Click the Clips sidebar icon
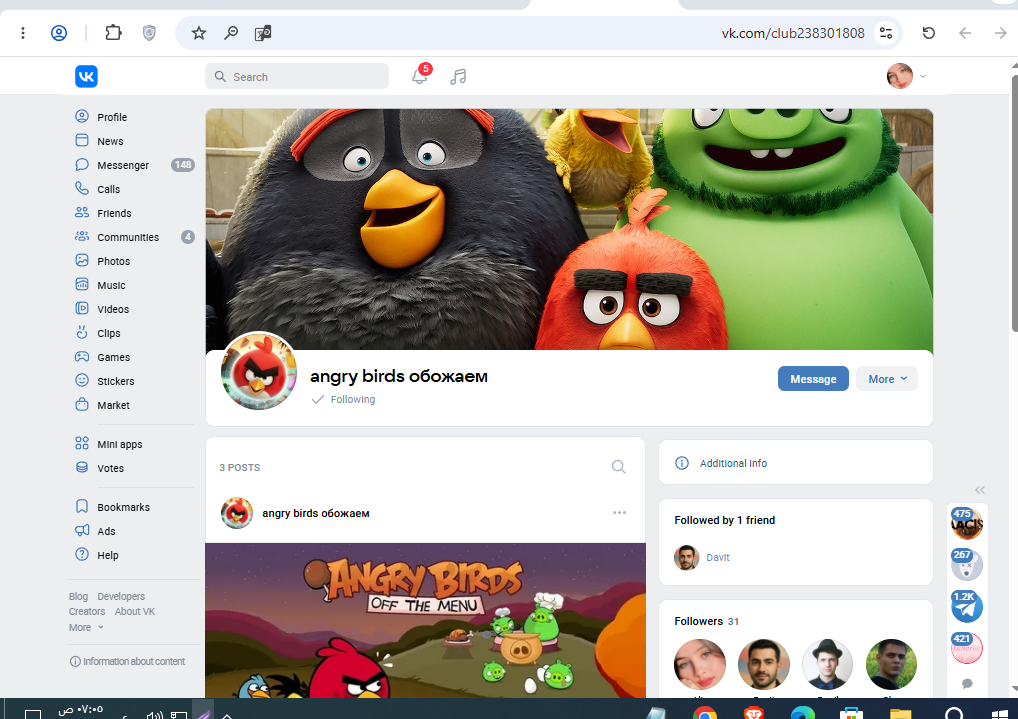 tap(82, 333)
